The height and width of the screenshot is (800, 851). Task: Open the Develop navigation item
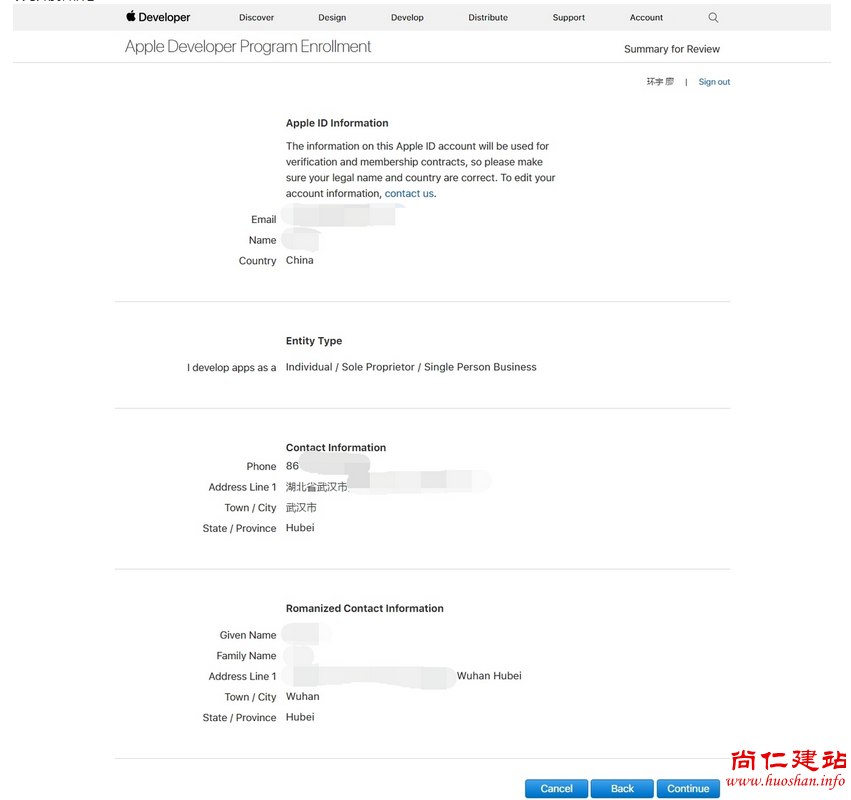point(407,18)
